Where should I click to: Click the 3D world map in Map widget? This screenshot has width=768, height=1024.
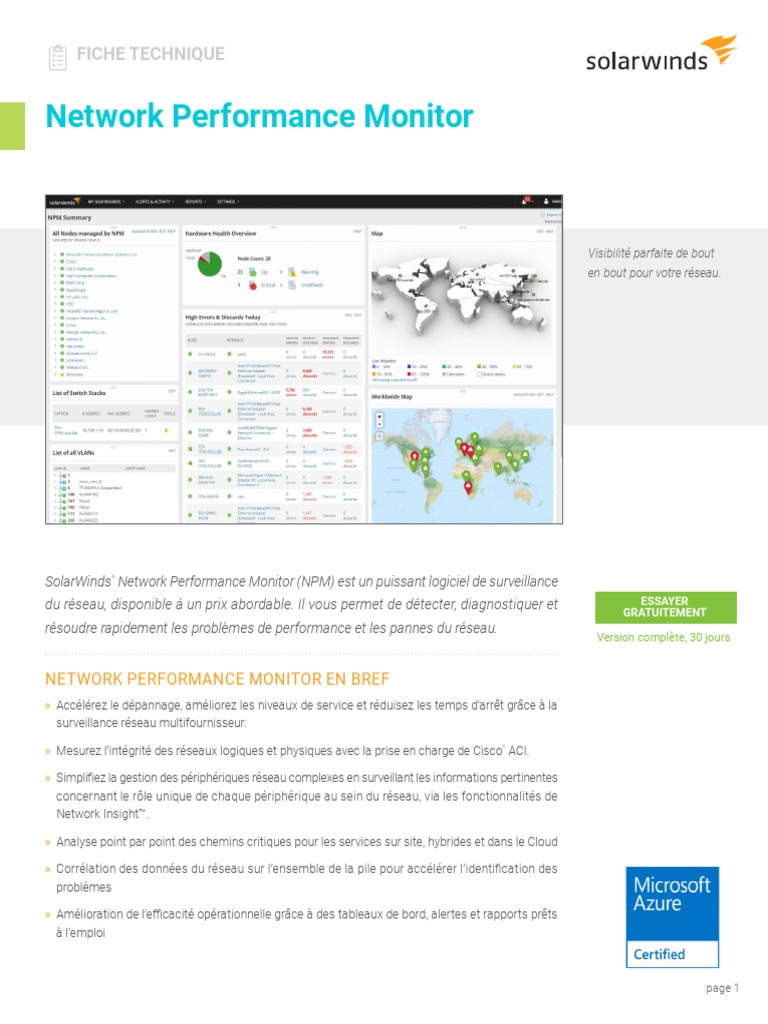462,295
